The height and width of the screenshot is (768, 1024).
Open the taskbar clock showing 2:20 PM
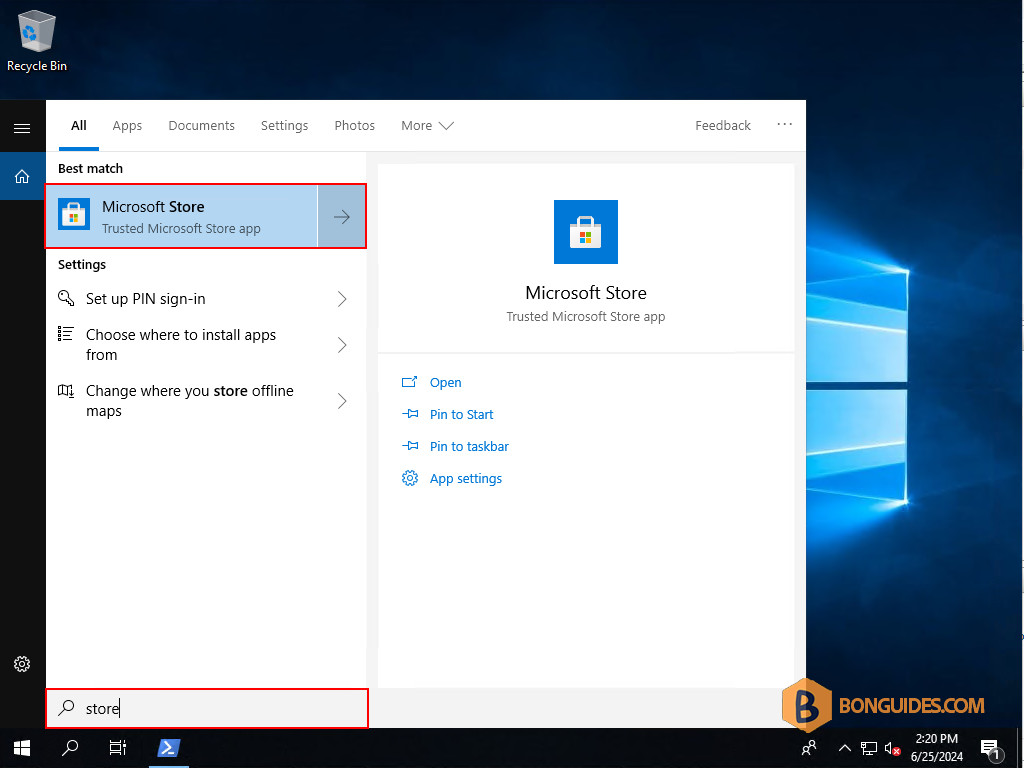(x=936, y=748)
